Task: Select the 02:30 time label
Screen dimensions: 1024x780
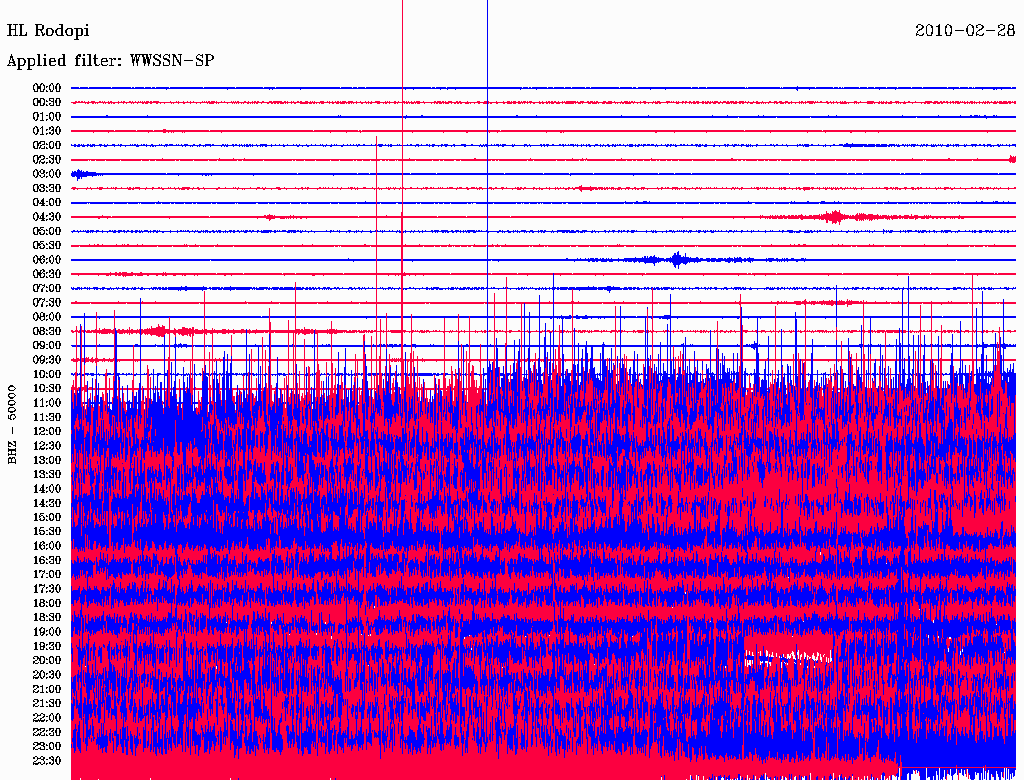Action: tap(47, 159)
